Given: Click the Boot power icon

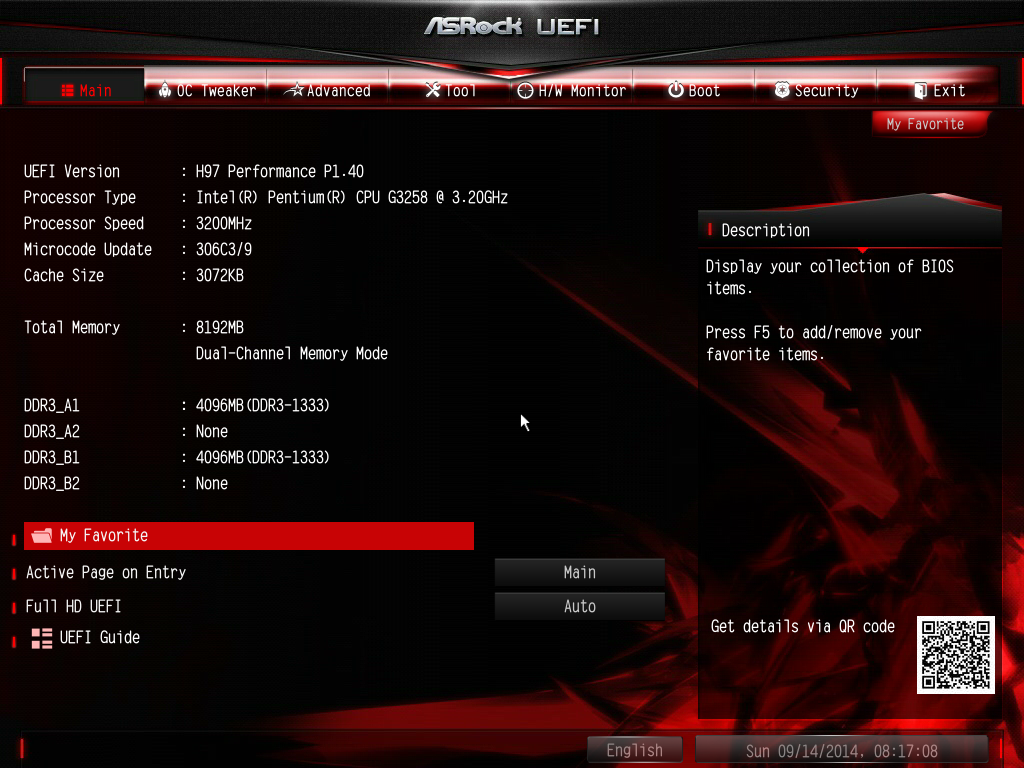Looking at the screenshot, I should pyautogui.click(x=676, y=89).
